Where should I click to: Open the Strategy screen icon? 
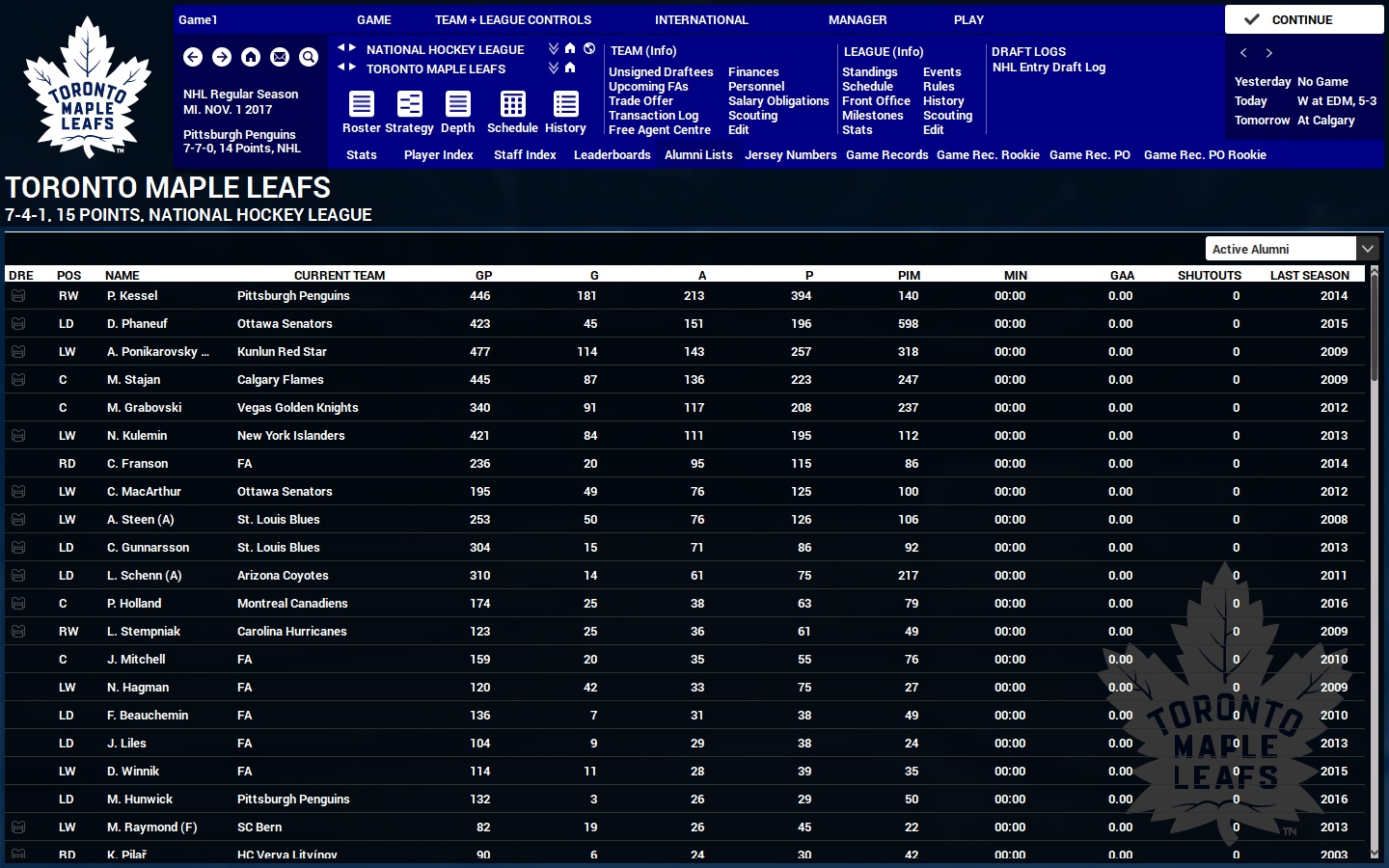click(409, 106)
